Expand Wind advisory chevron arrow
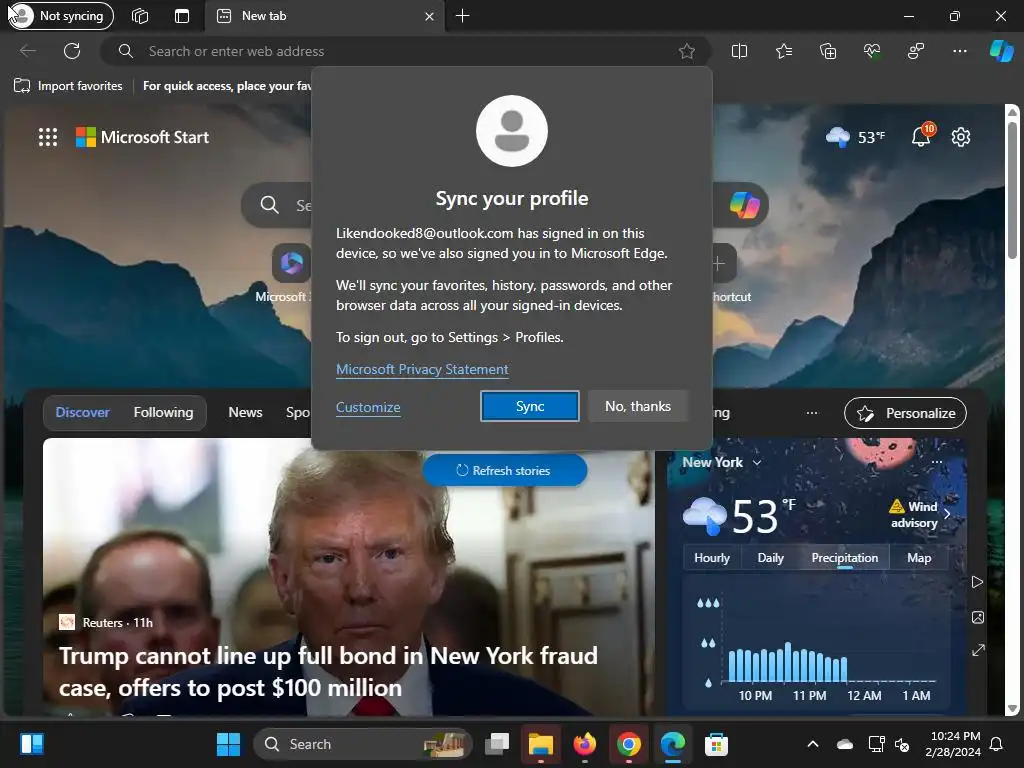 948,514
